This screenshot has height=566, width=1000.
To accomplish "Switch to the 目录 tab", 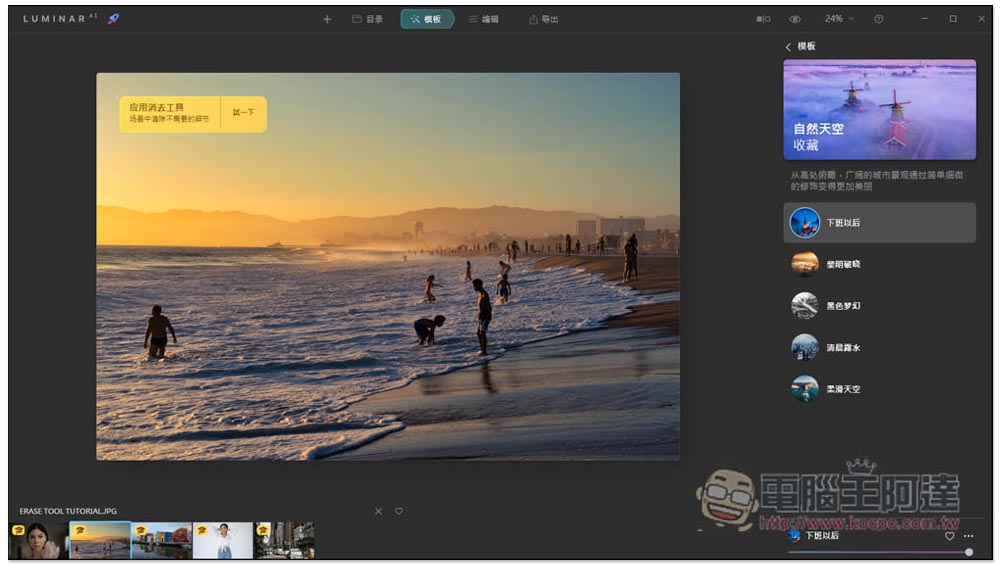I will click(x=368, y=19).
